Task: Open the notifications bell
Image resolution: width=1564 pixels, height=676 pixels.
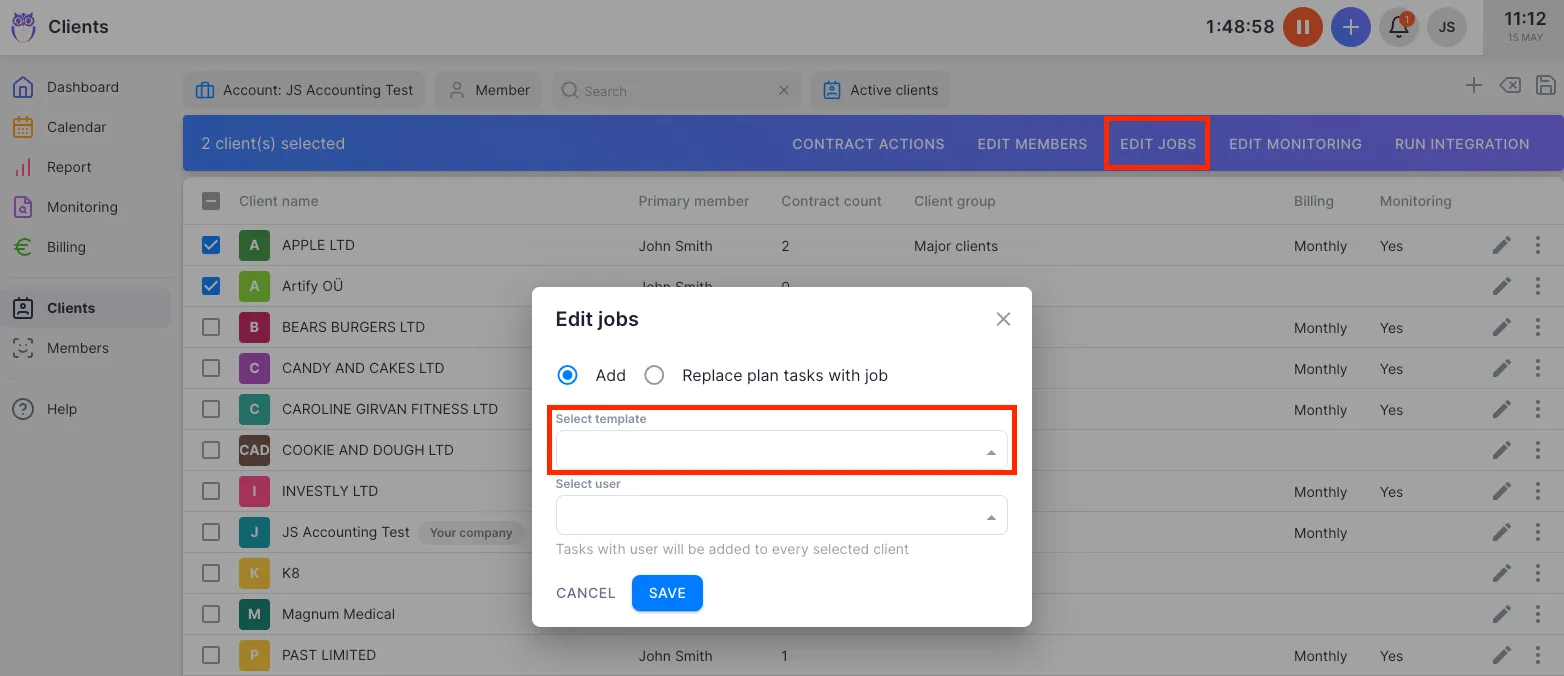Action: pyautogui.click(x=1399, y=27)
